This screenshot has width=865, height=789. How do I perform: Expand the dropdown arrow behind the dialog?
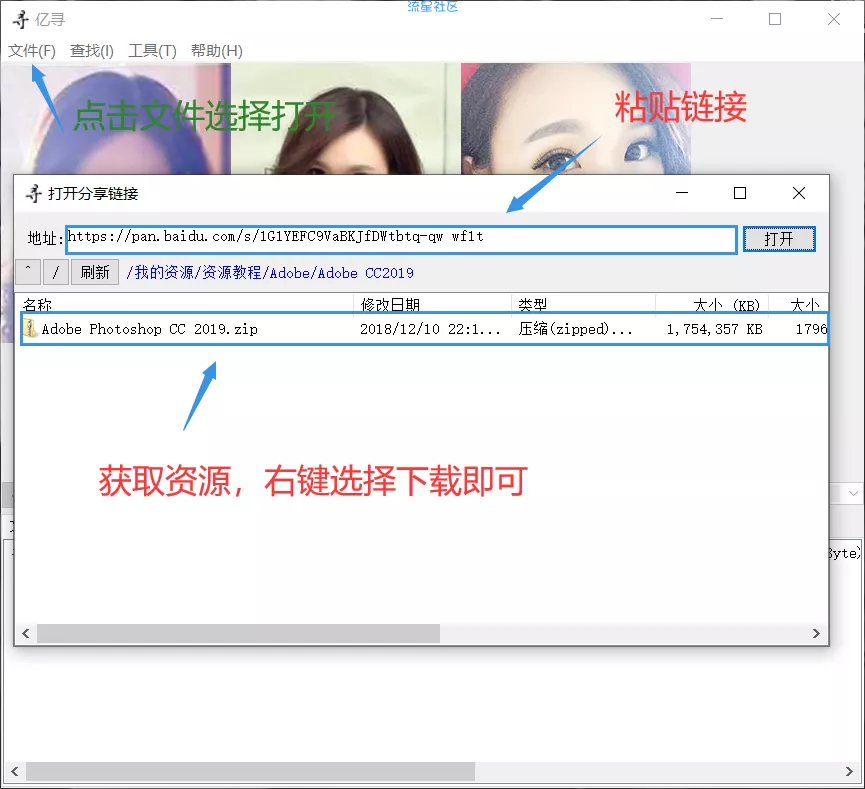[853, 493]
